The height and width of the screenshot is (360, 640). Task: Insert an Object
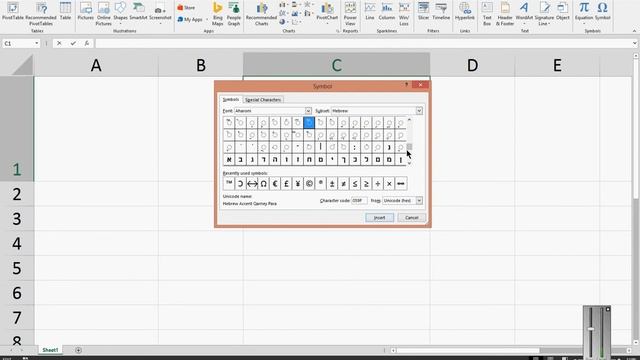tap(563, 12)
